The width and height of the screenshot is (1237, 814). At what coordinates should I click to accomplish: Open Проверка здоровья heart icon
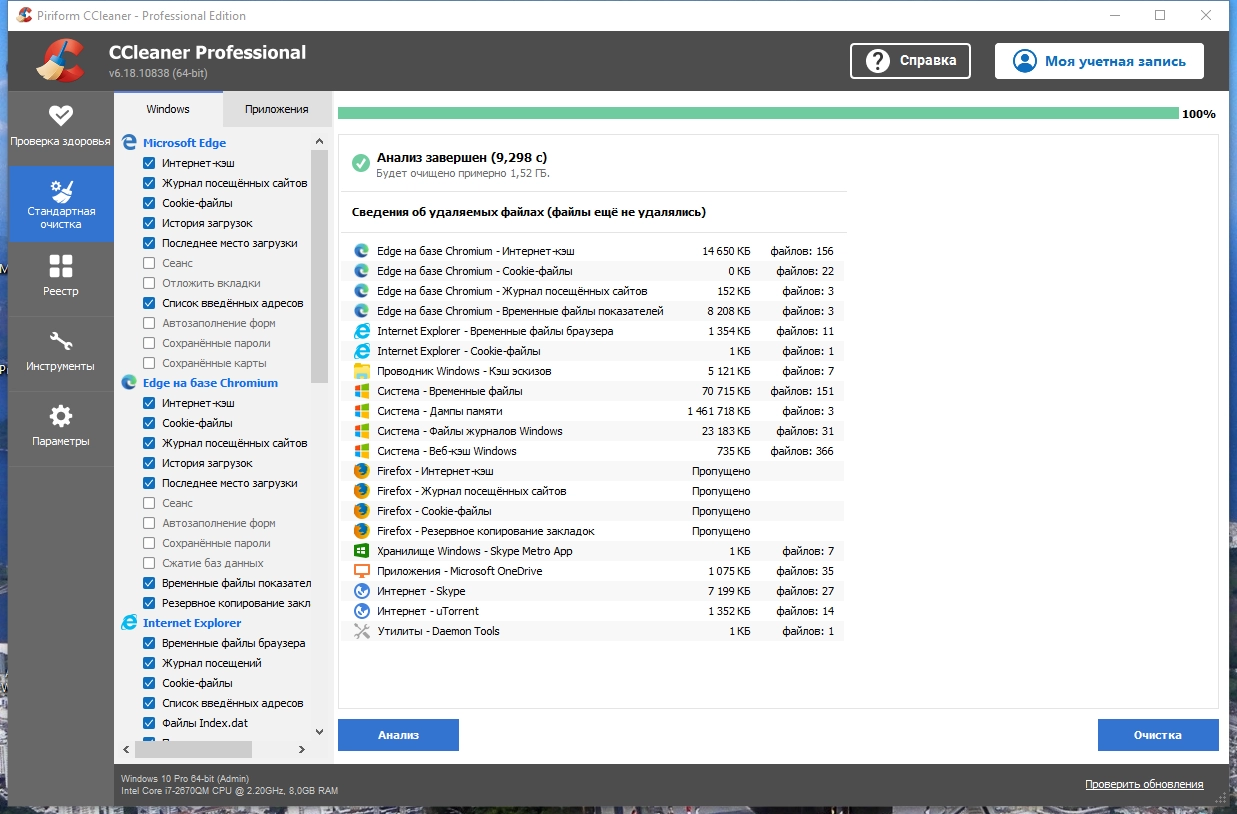61,115
